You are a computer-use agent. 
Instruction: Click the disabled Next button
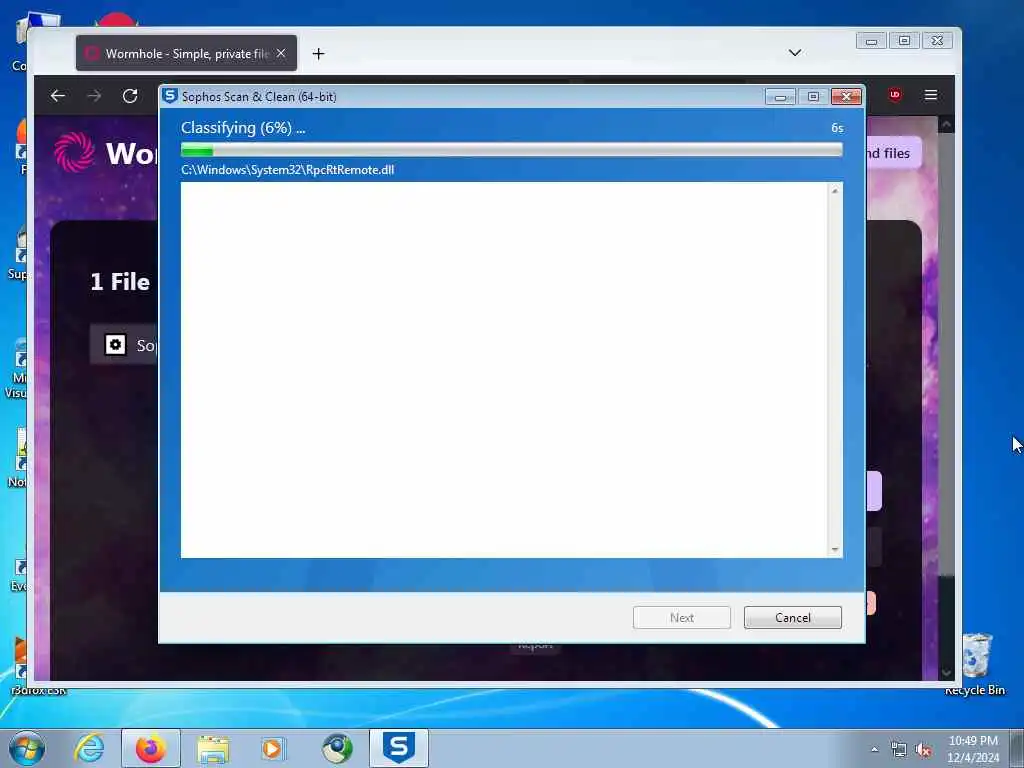(681, 617)
